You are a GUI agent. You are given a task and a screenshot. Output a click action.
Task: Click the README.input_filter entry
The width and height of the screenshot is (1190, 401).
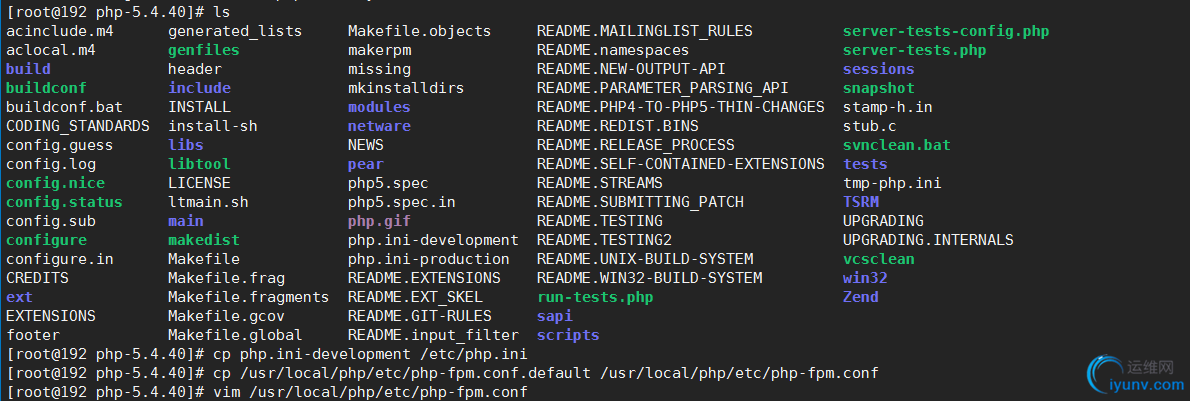[433, 335]
